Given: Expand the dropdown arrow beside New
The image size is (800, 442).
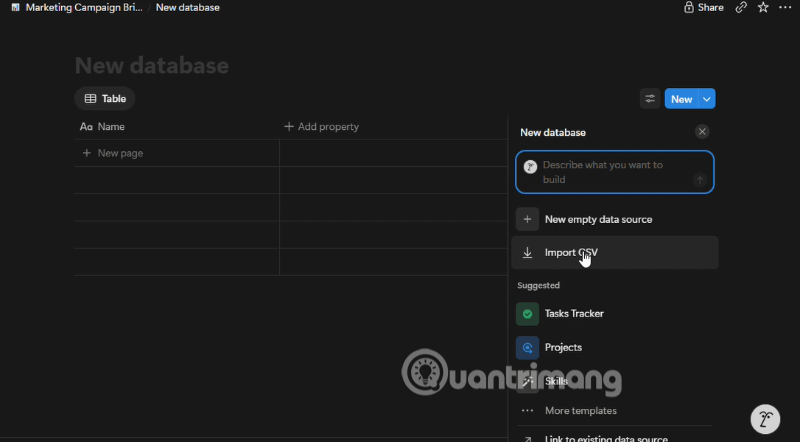Looking at the screenshot, I should click(707, 99).
